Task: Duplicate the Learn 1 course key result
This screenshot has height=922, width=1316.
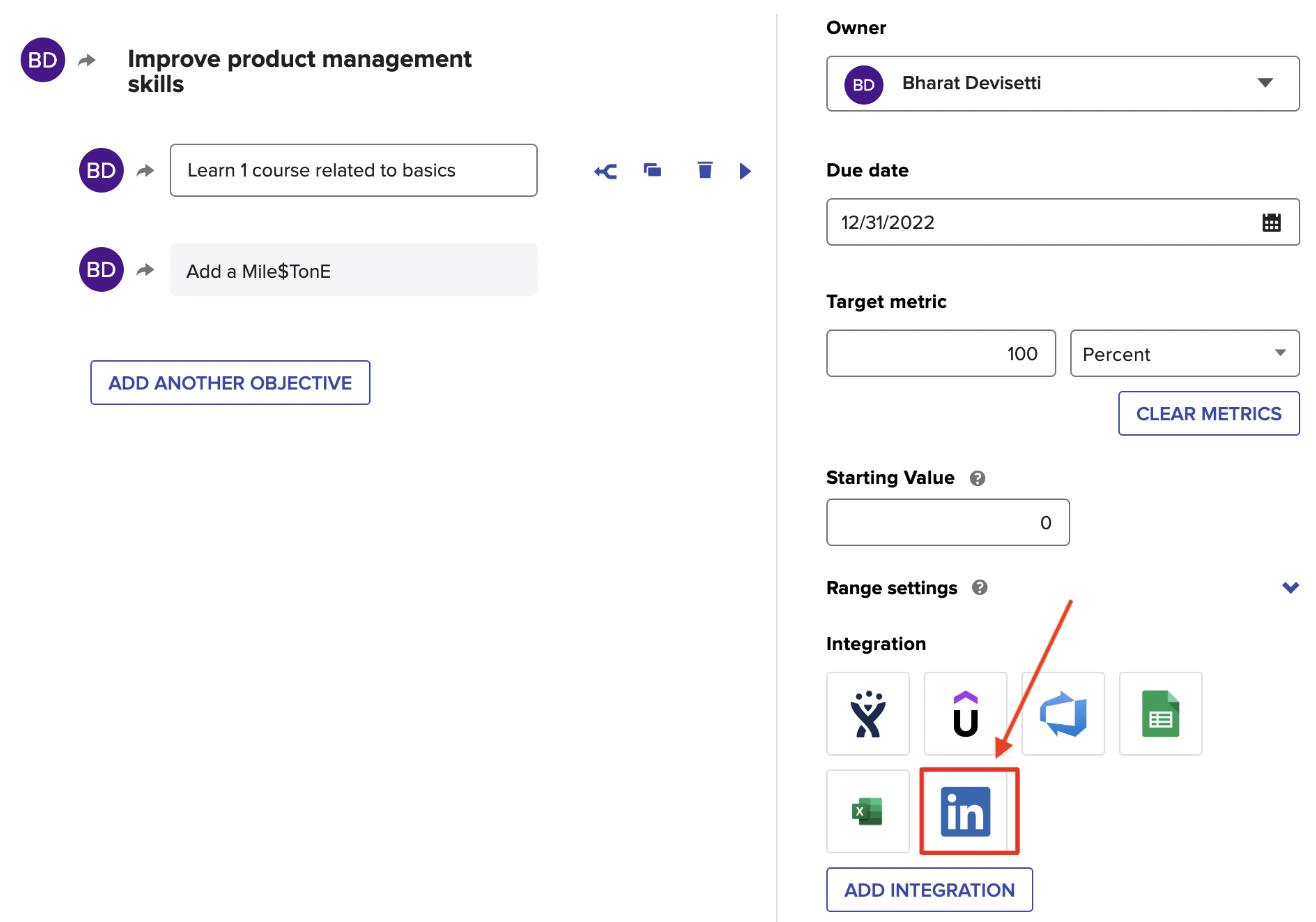Action: click(653, 170)
